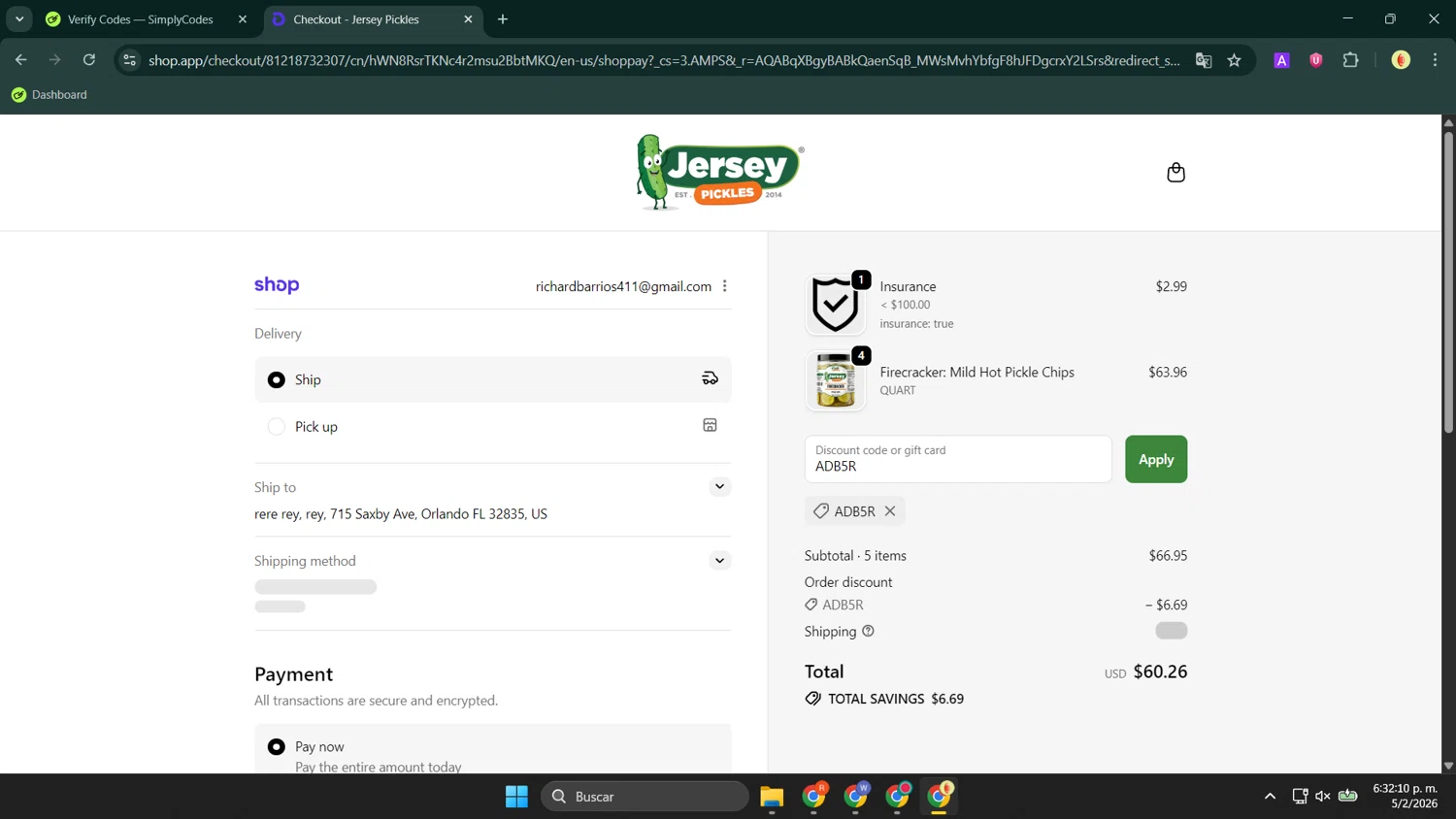Click the shipping address text line

(x=401, y=514)
